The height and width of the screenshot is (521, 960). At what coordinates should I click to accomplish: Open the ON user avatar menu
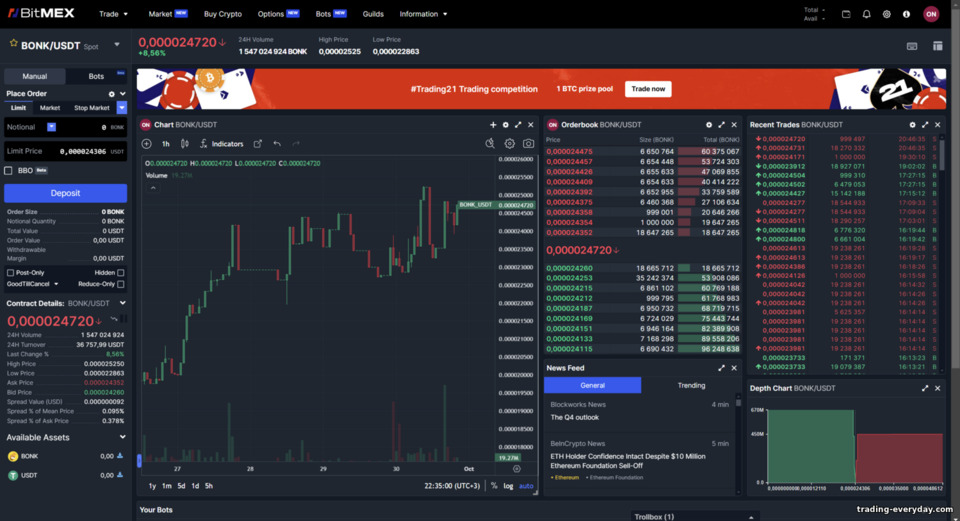click(x=931, y=14)
